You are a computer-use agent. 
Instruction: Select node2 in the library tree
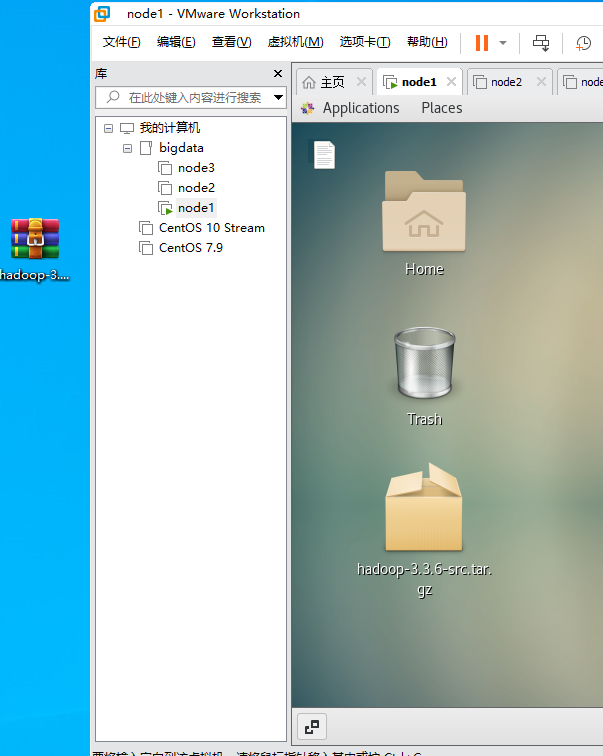click(x=196, y=188)
